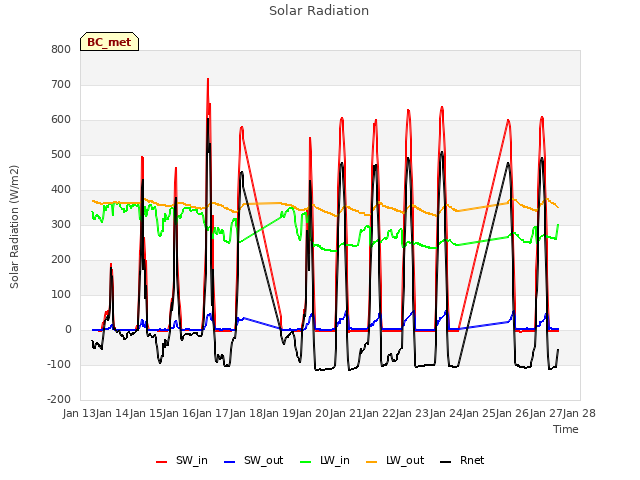Screen dimensions: 640x480
Task: Click the Solar Radiation chart title
Action: coord(319,11)
